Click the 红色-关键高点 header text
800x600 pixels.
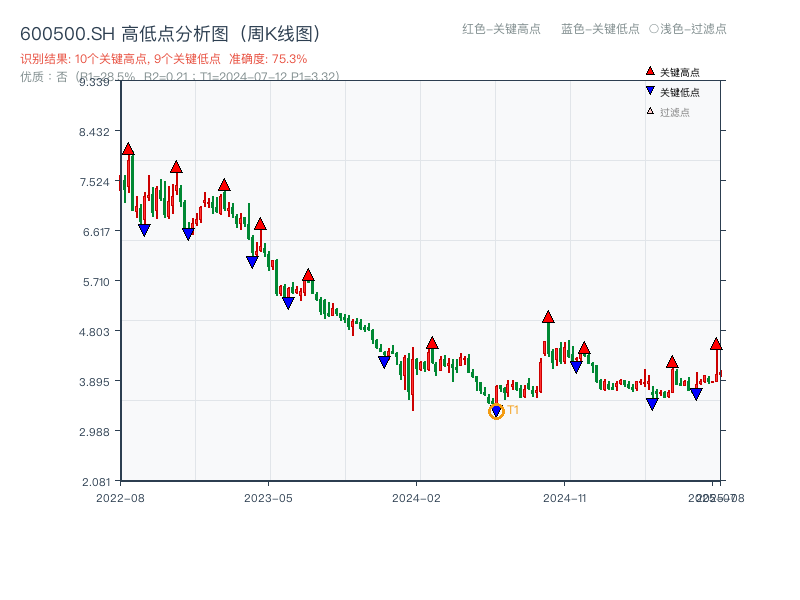tap(501, 29)
